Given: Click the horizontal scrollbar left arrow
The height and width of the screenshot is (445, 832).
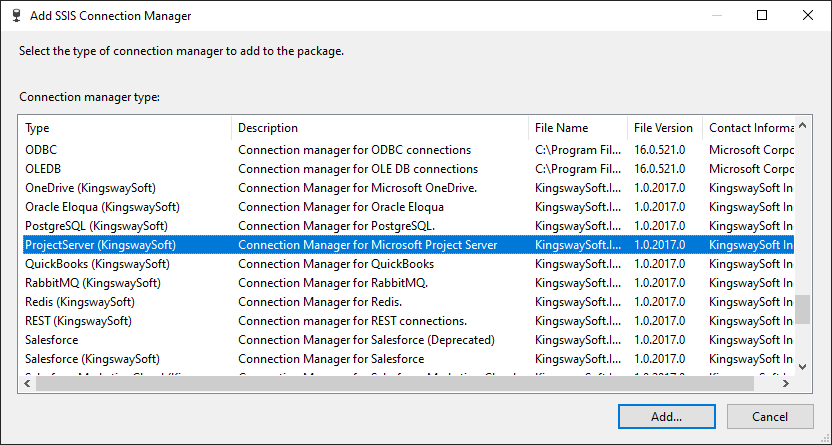Looking at the screenshot, I should [28, 383].
